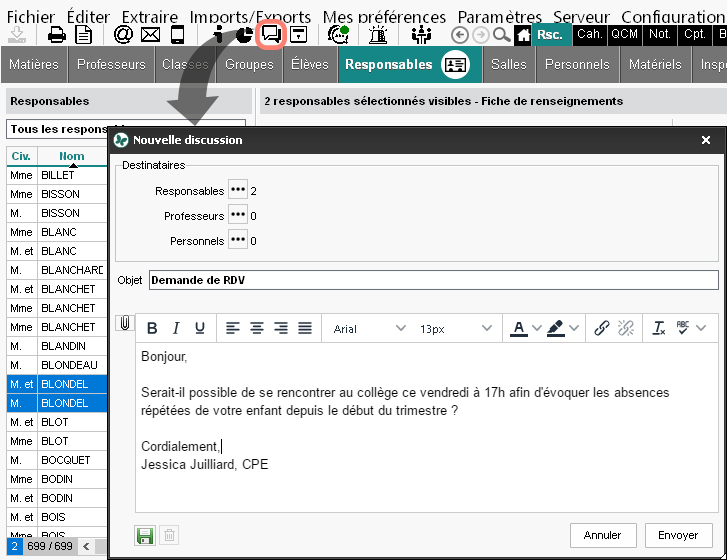Clear formatting with Tx icon

(659, 328)
